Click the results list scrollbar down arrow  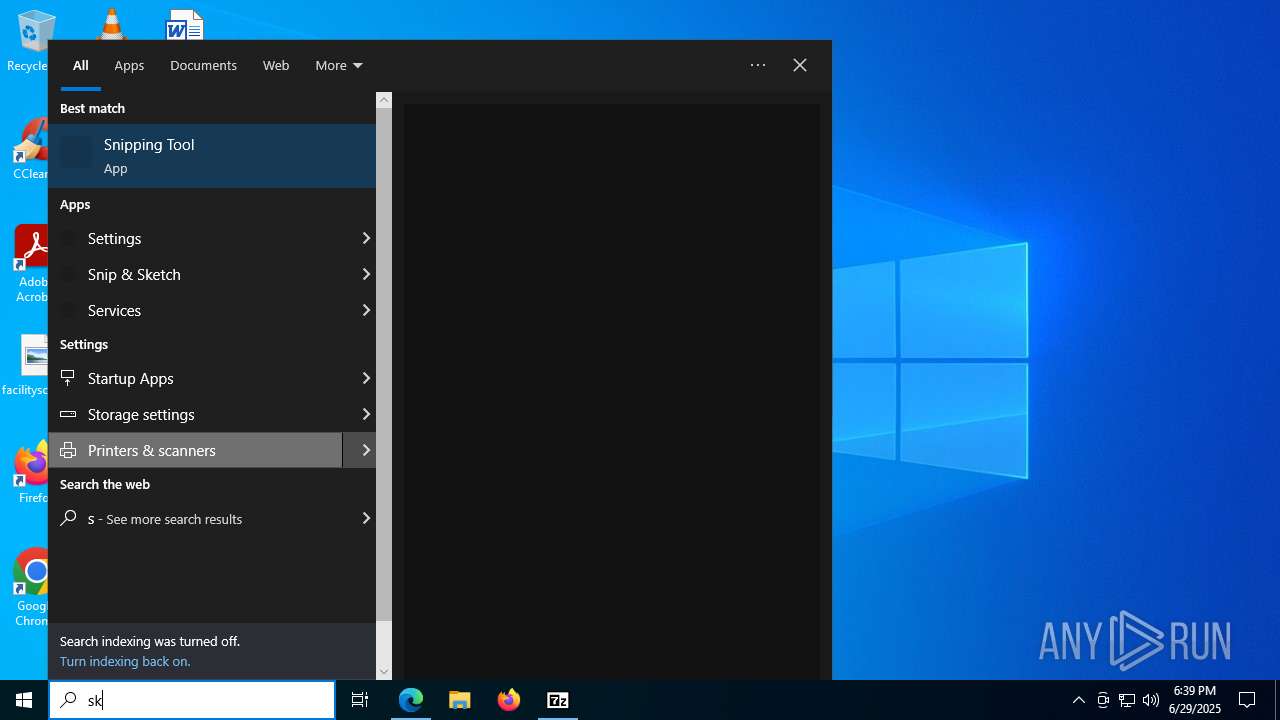tap(384, 672)
